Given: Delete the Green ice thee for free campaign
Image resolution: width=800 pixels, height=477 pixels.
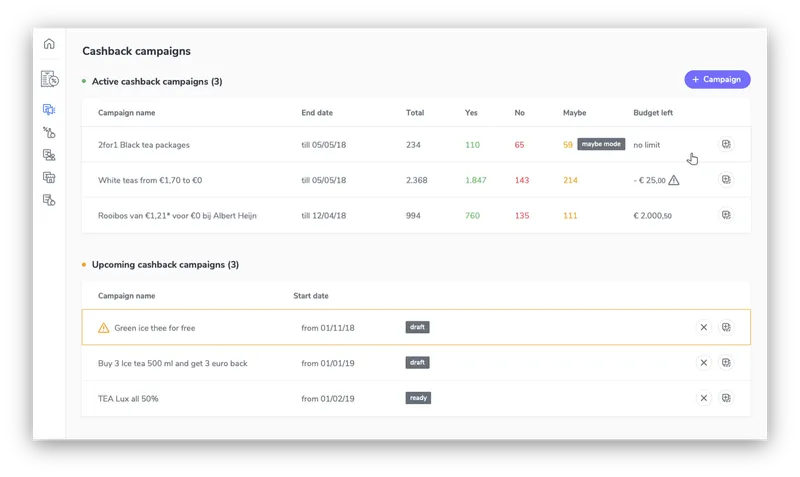Looking at the screenshot, I should click(x=704, y=327).
